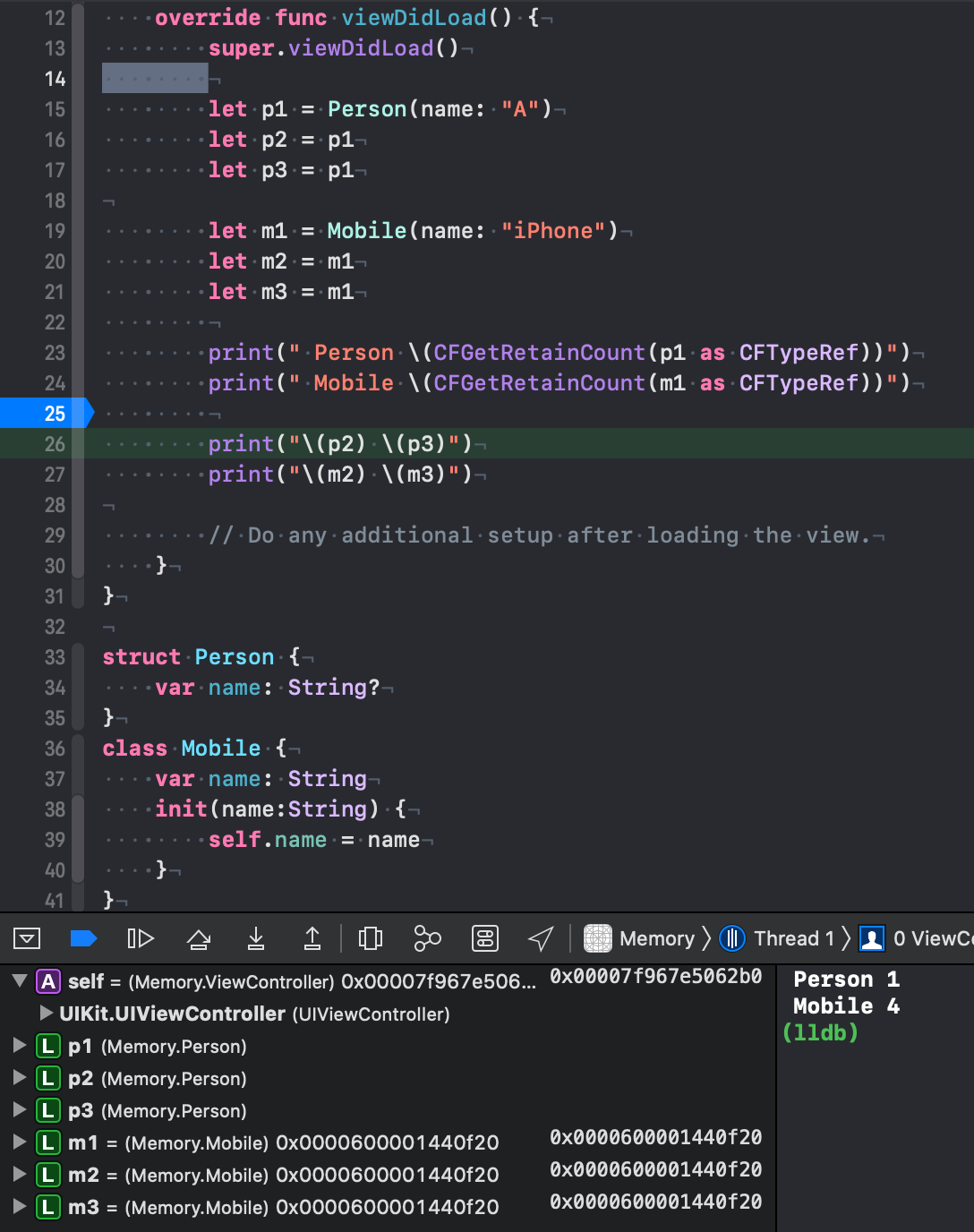
Task: Open the Environment Overrides popover
Action: (x=483, y=939)
